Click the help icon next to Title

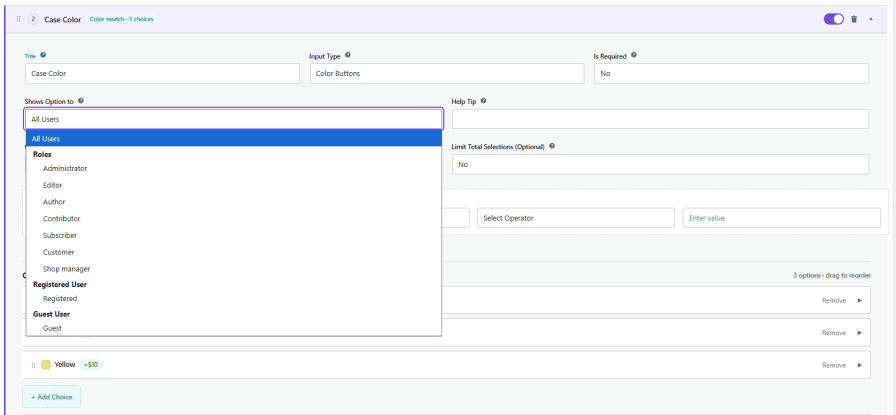(x=43, y=55)
